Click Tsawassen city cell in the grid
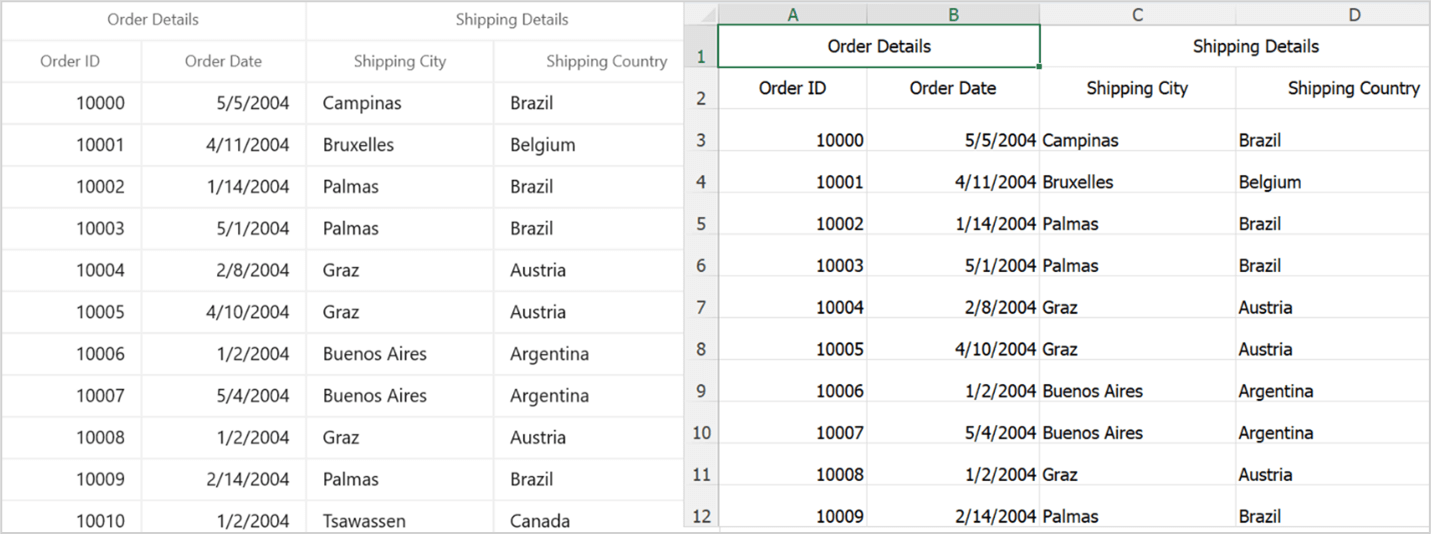 pos(361,520)
